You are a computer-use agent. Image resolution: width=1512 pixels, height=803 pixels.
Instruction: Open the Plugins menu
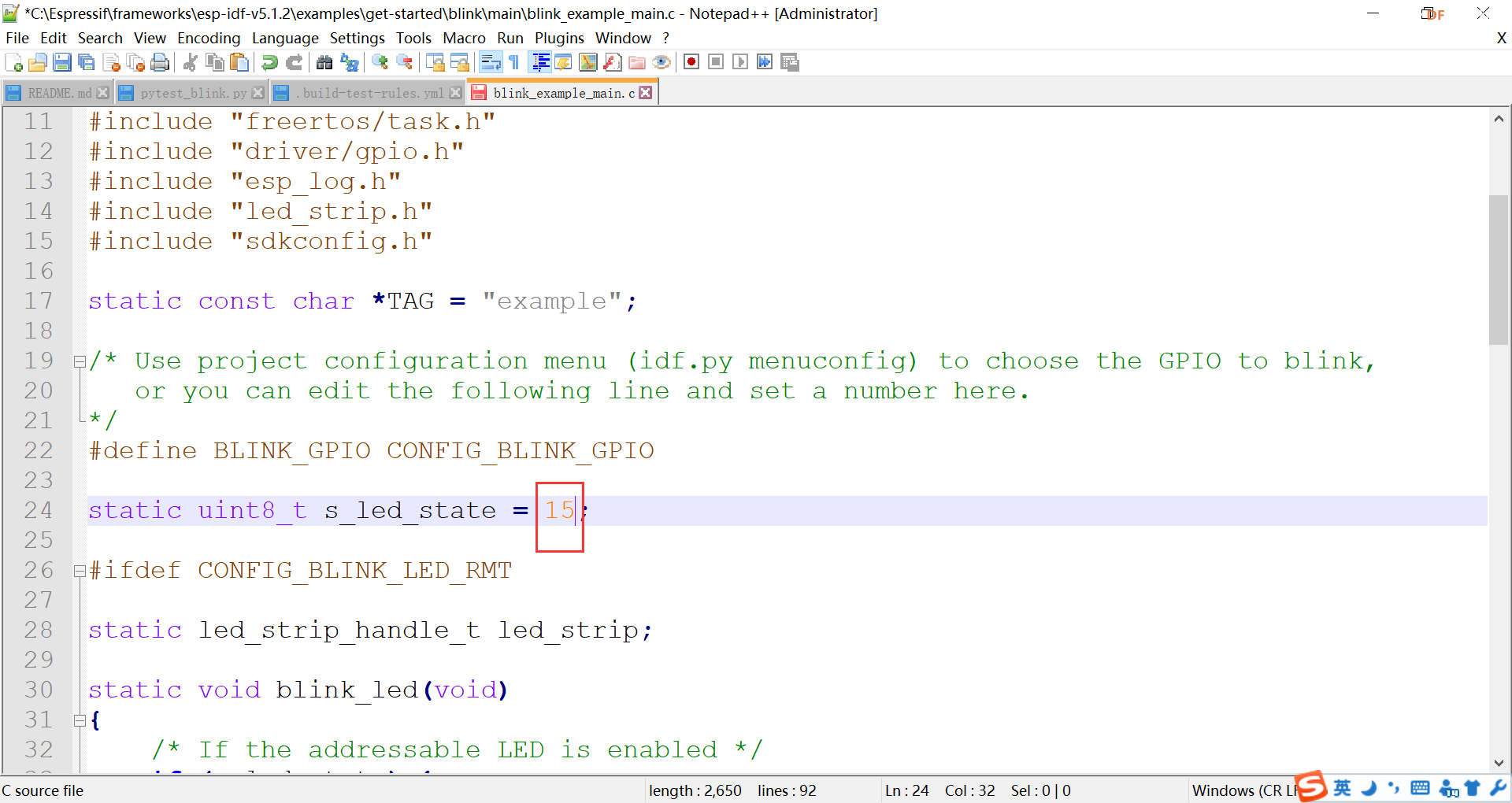(559, 38)
